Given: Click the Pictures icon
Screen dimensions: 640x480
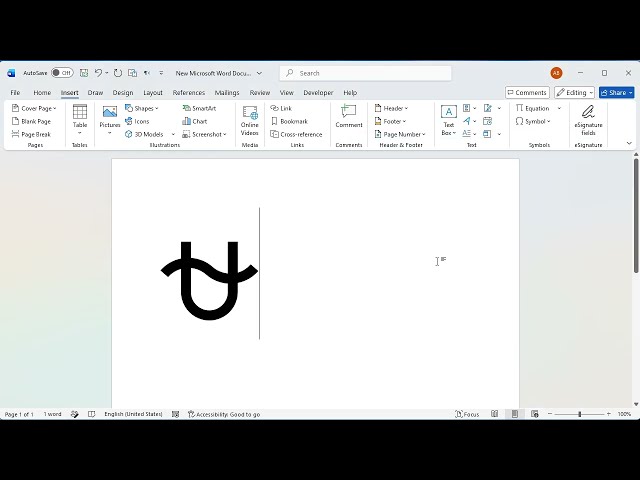Looking at the screenshot, I should (110, 112).
